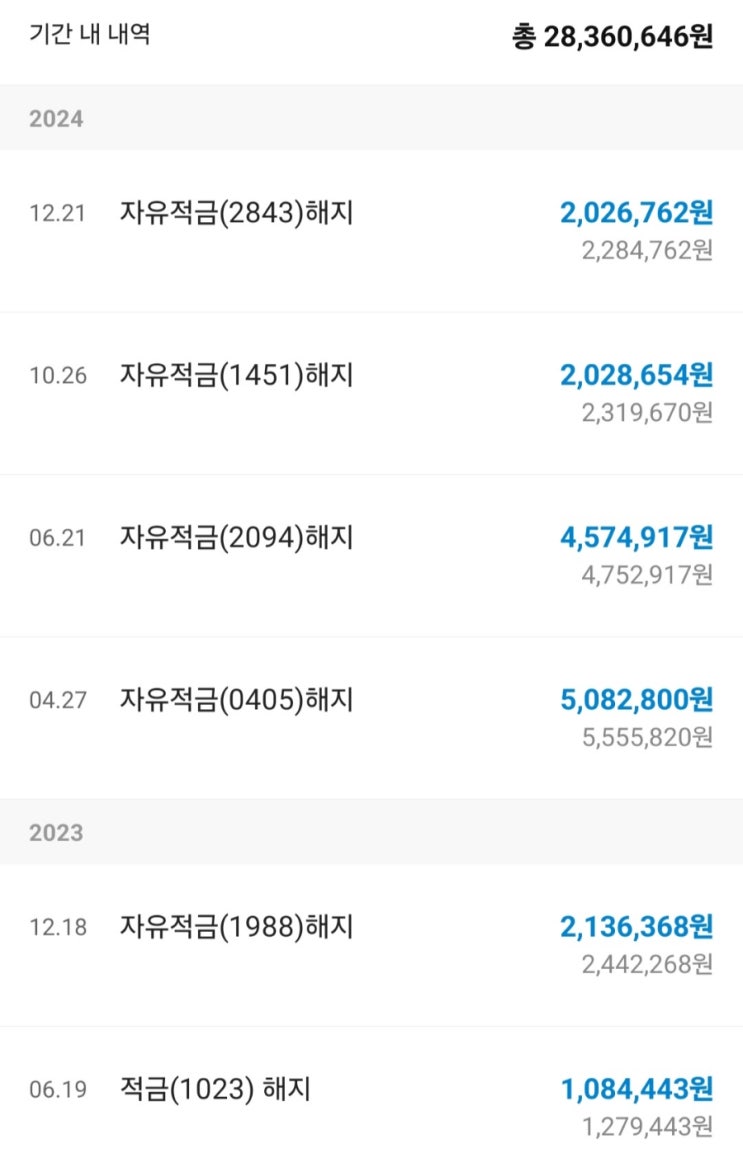The height and width of the screenshot is (1163, 743).
Task: Open the 자유적금(0405)해지 transaction
Action: coord(372,718)
